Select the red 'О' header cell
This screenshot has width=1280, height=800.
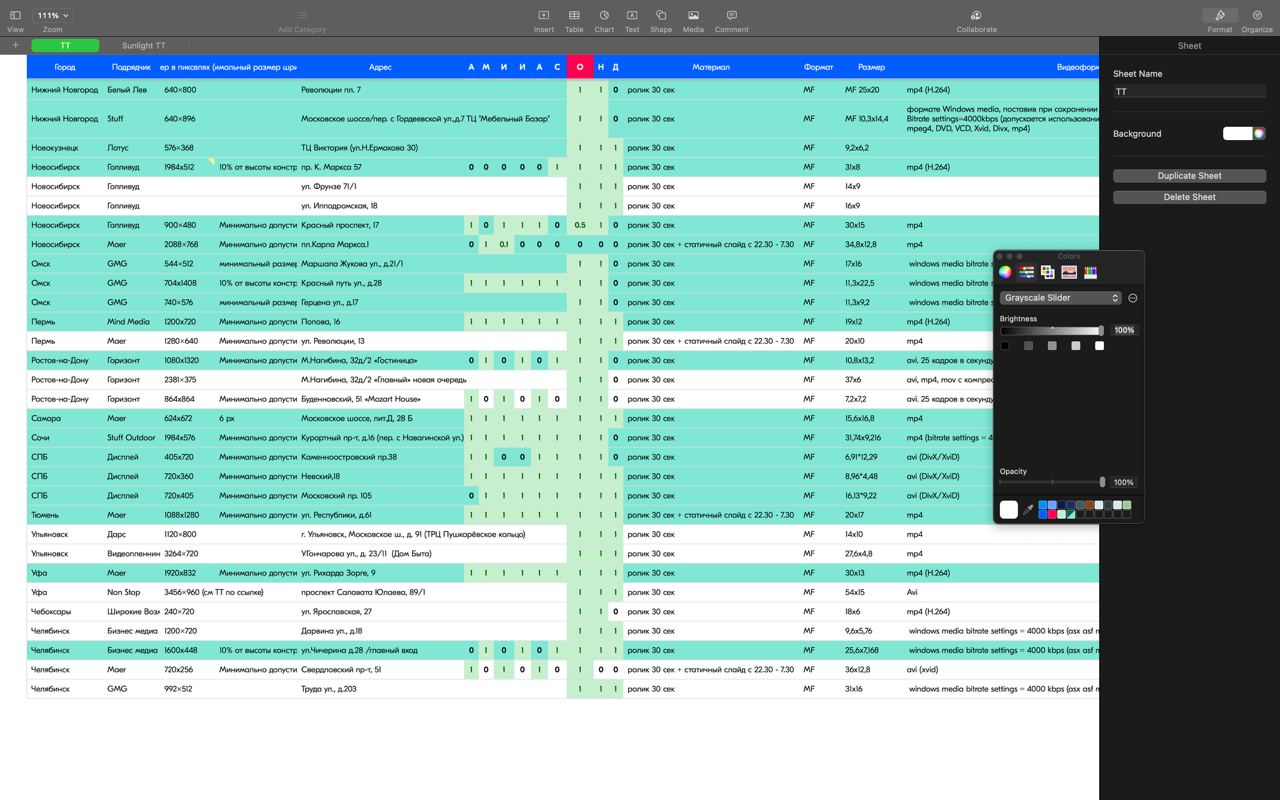(x=580, y=67)
